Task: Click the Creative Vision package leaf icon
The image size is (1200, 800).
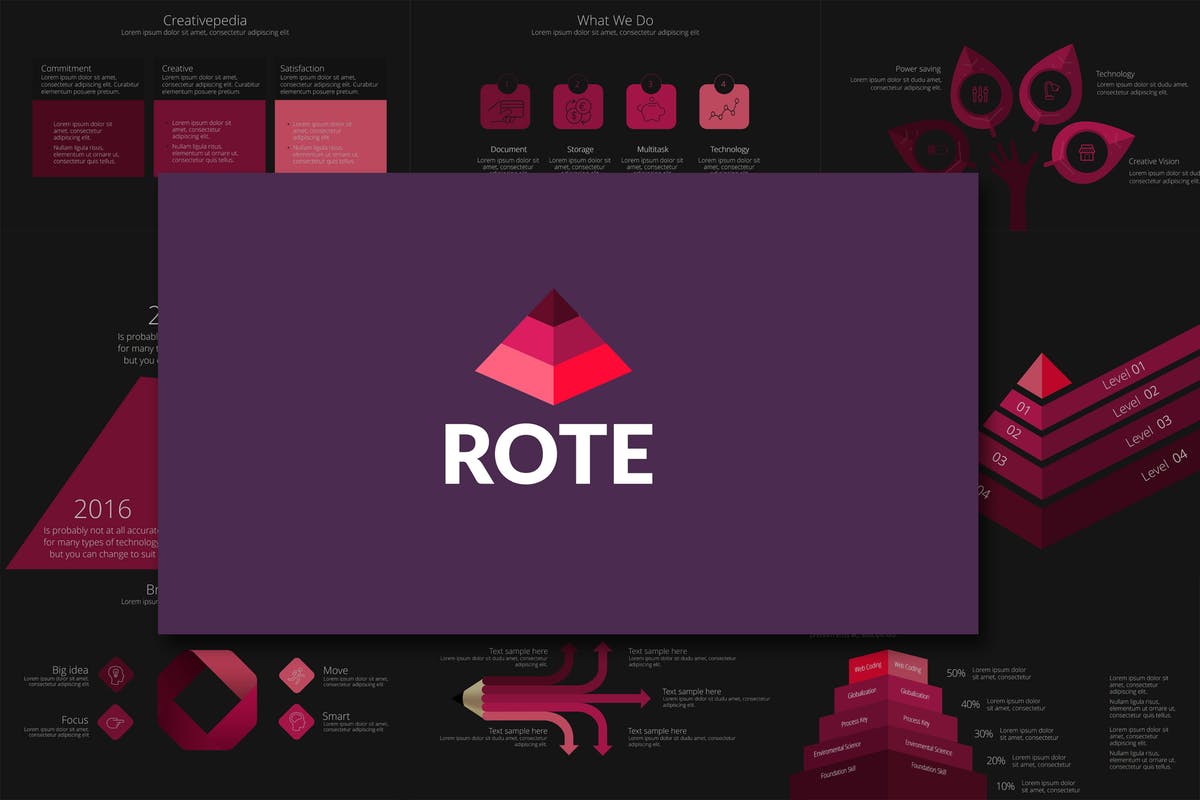Action: click(x=1086, y=150)
